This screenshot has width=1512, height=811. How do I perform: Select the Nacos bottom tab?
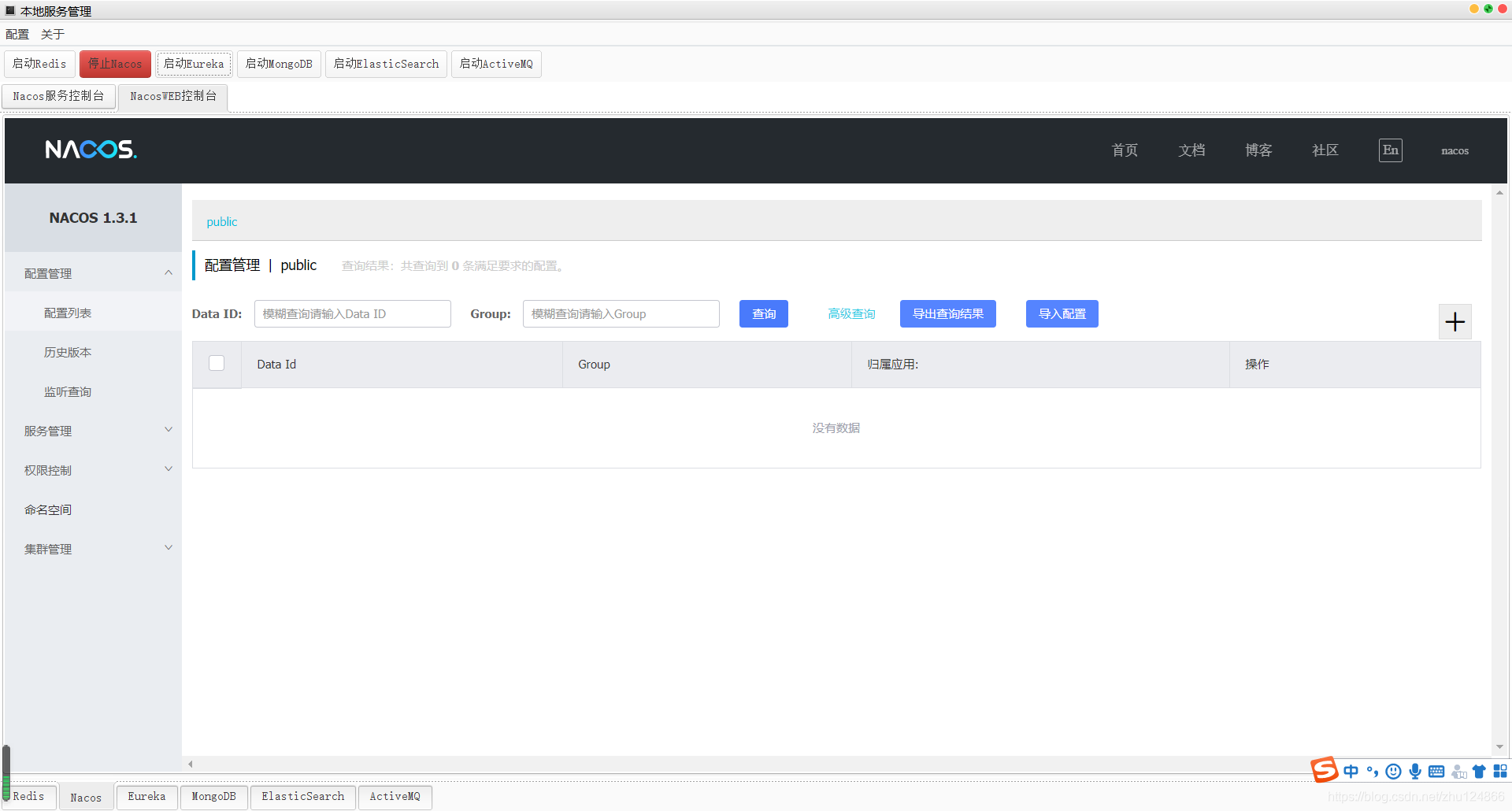(86, 798)
